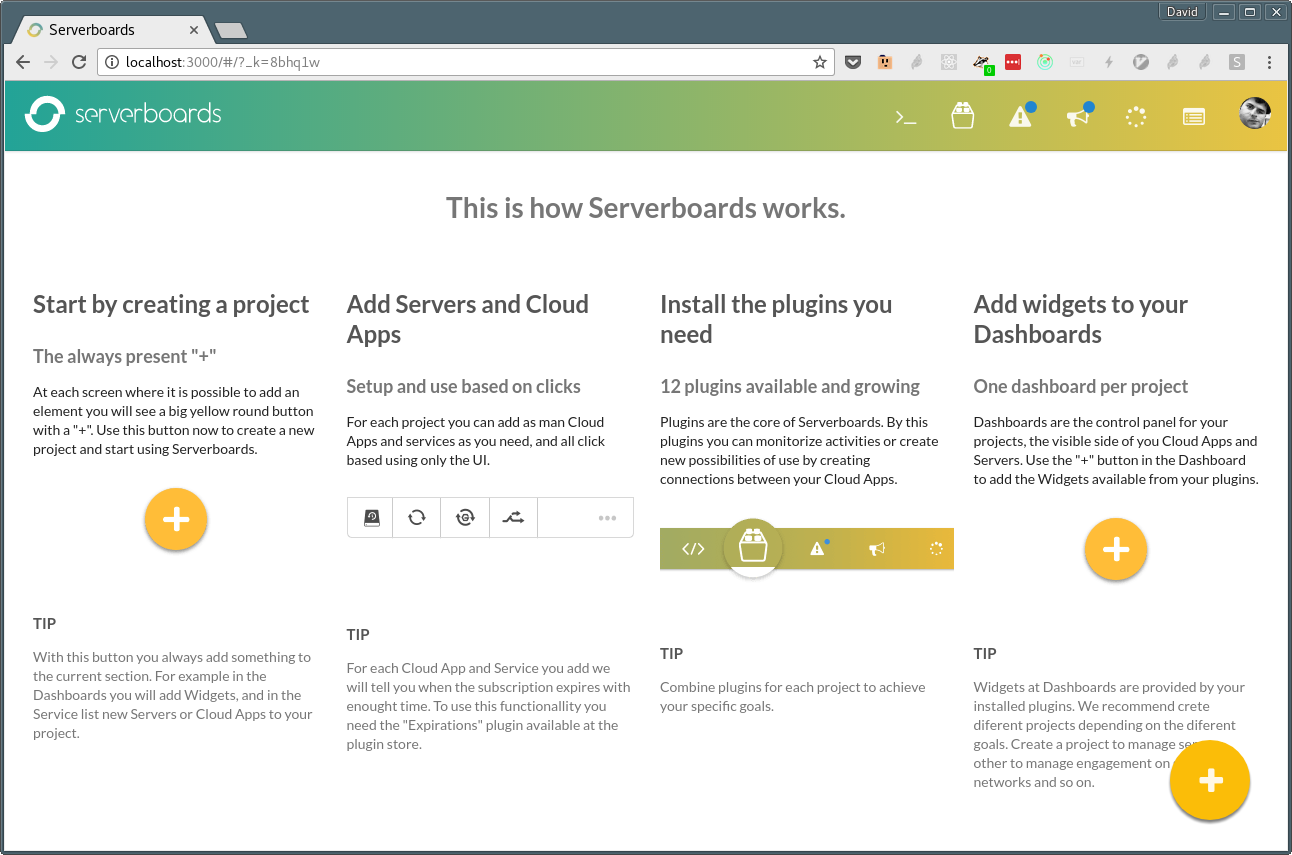Click the 'Combine plugins for each project' tip text

(793, 696)
